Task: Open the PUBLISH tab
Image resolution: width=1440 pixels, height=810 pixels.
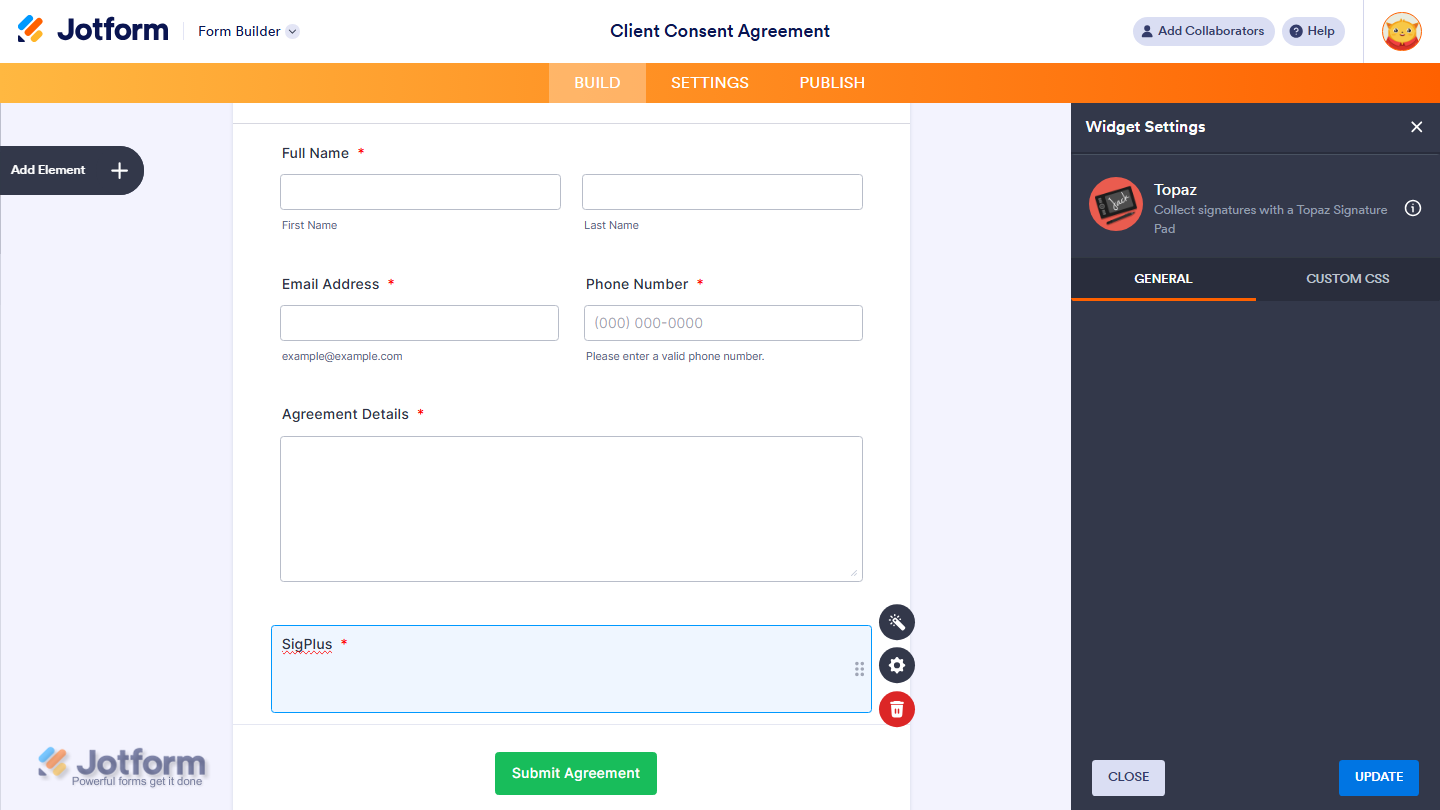Action: pos(831,82)
